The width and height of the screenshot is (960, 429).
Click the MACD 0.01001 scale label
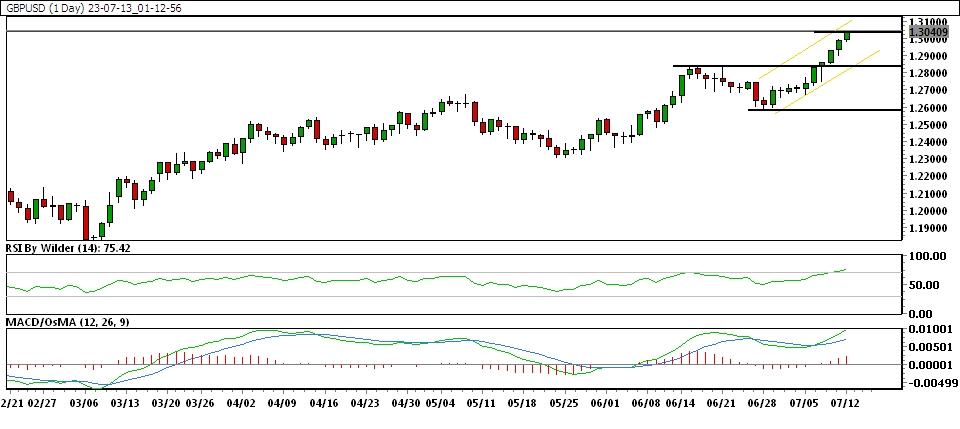coord(928,330)
